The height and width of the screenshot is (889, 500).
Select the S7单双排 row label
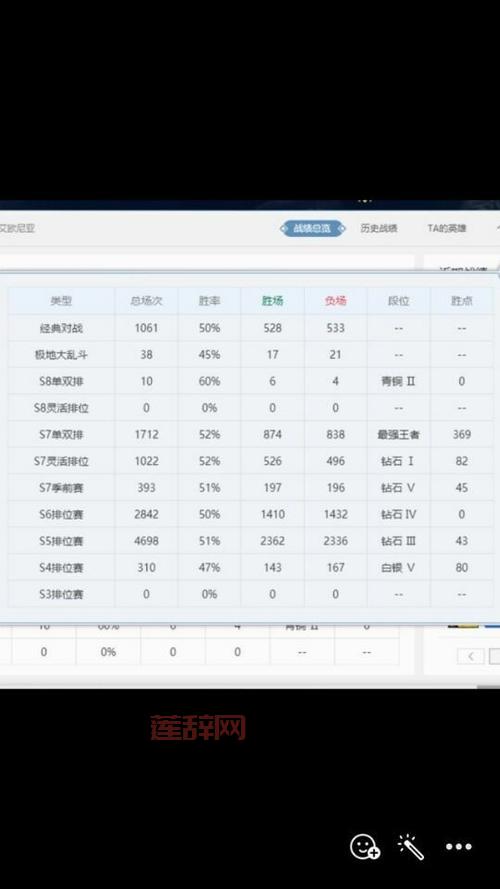(61, 434)
